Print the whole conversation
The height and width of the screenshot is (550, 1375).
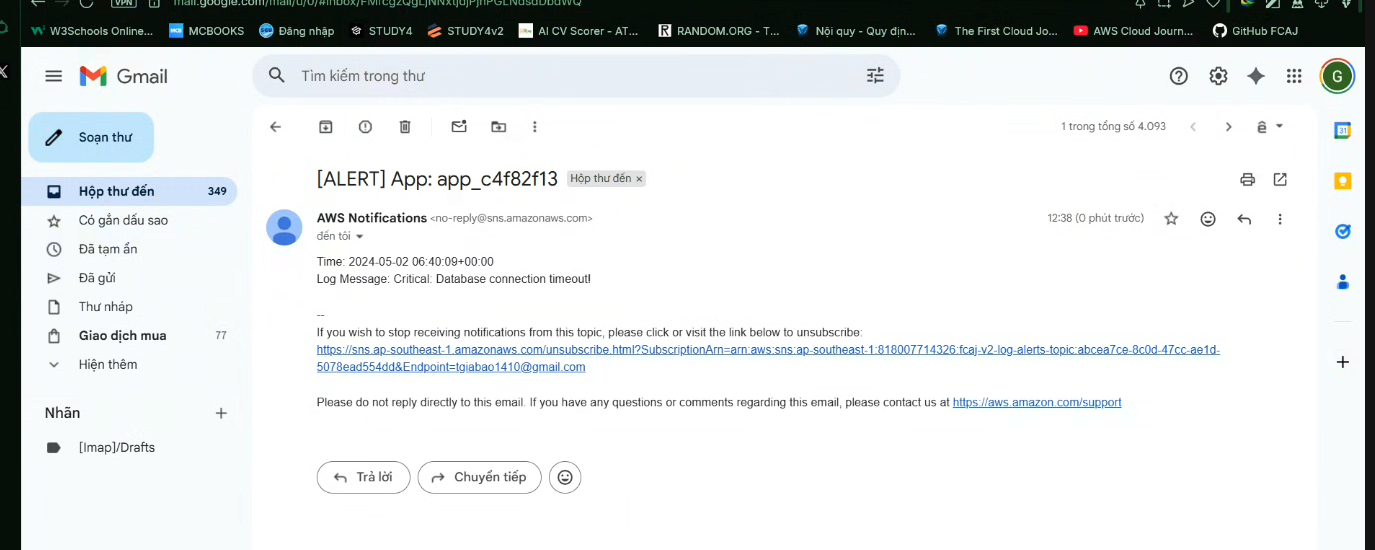[1247, 180]
